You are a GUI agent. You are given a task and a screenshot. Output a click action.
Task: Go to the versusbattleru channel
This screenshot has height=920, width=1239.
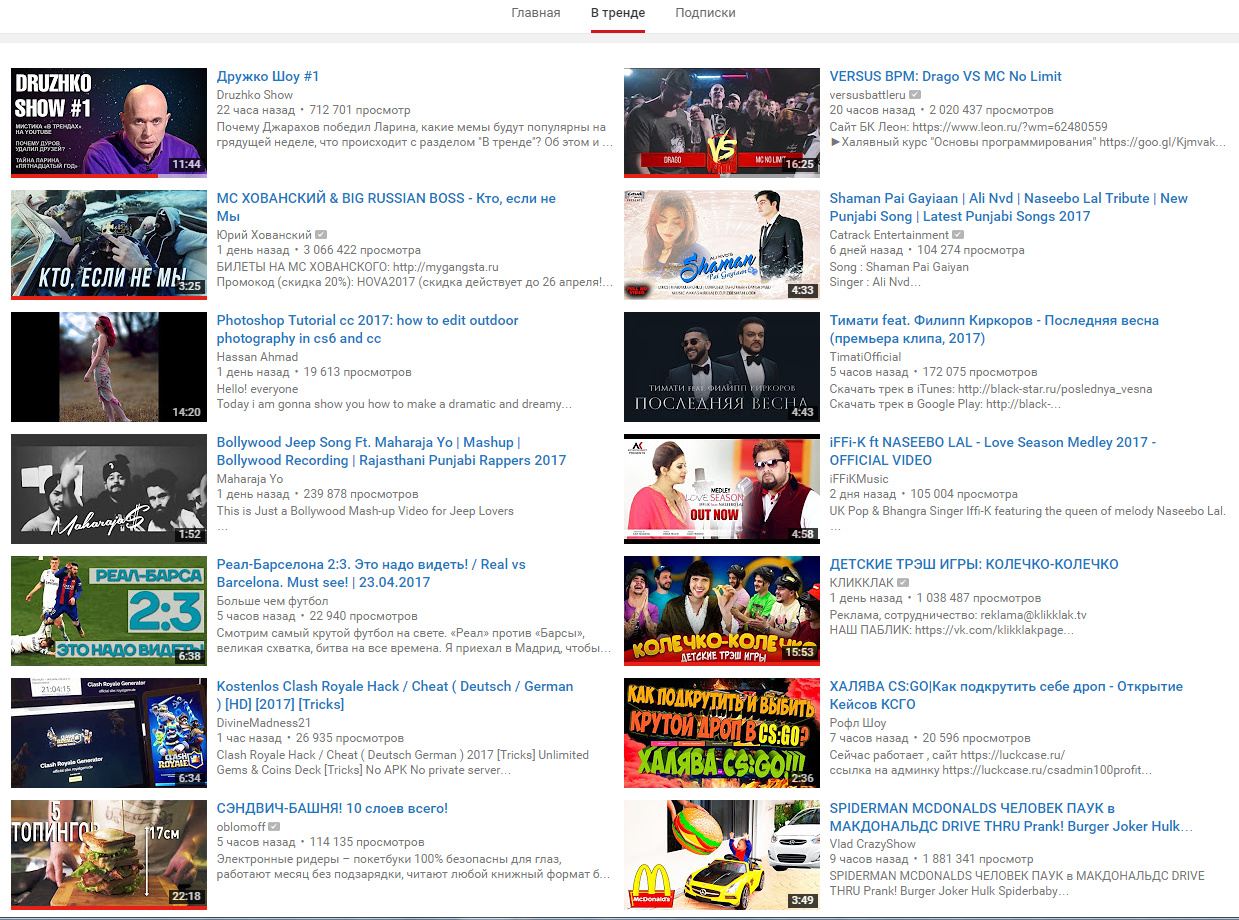(x=867, y=94)
